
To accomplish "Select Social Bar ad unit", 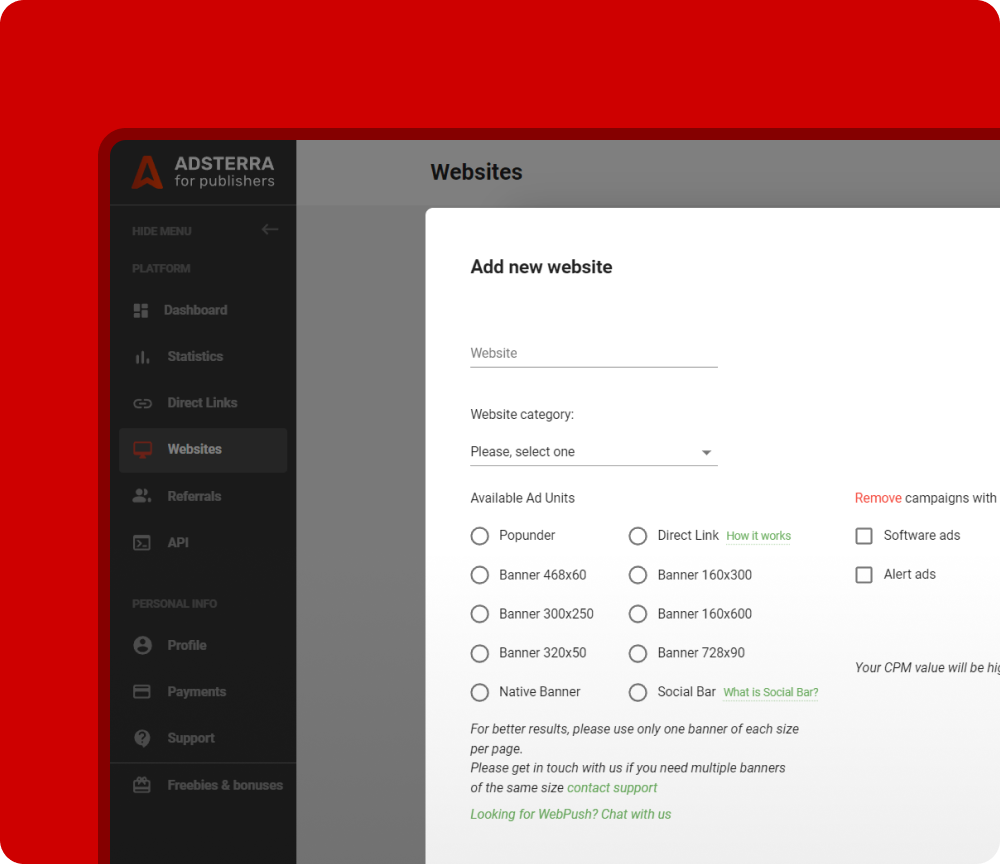I will 638,692.
